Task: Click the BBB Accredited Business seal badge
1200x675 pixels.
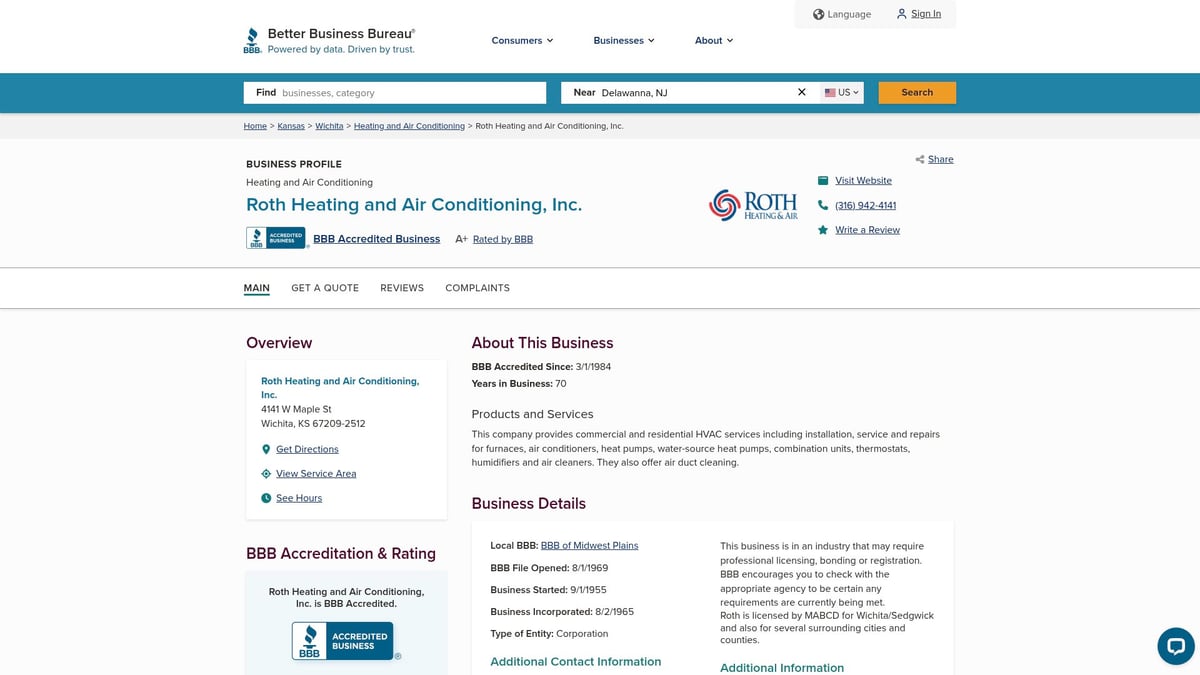Action: (x=276, y=238)
